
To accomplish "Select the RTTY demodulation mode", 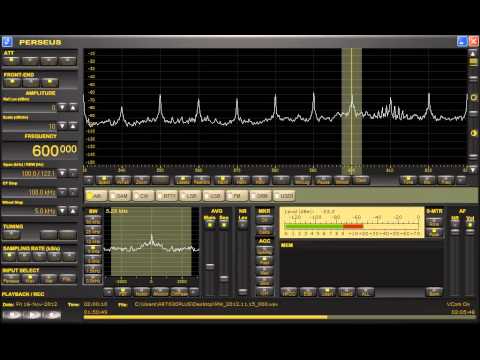I will [x=167, y=196].
